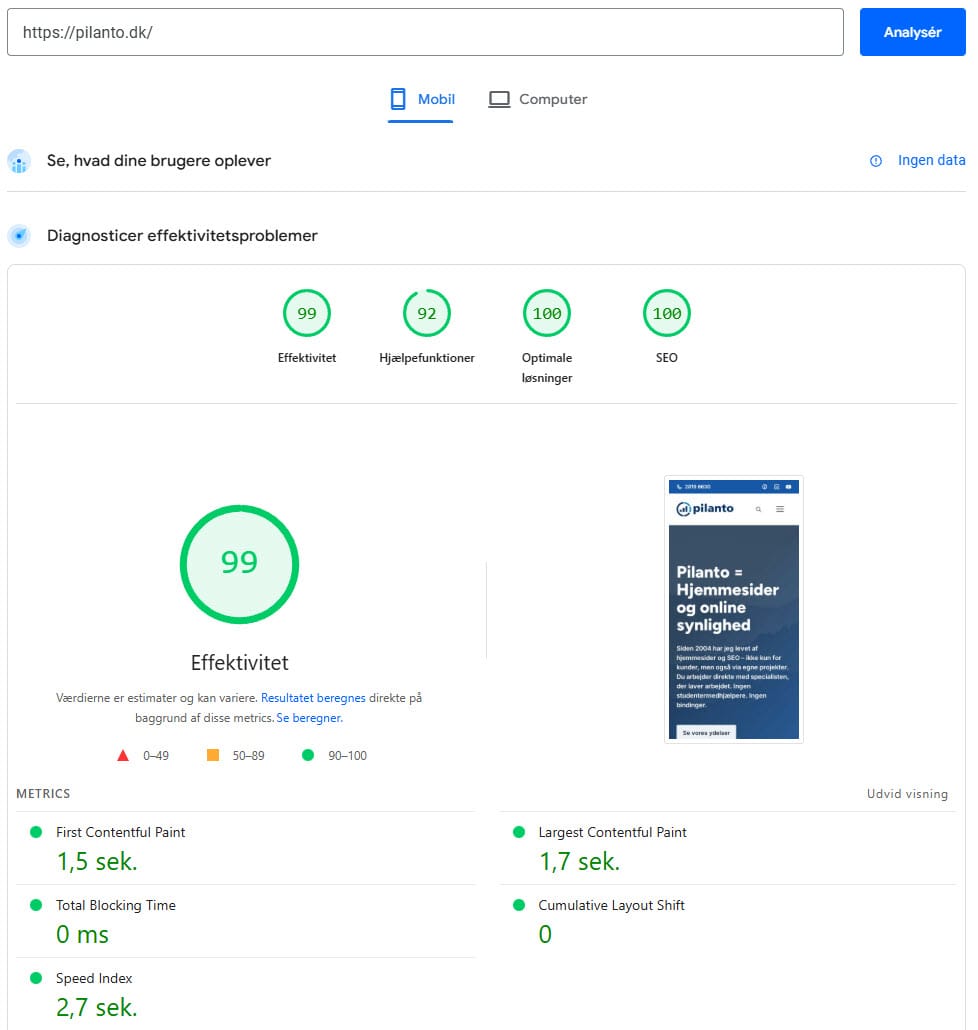Click the user experience icon near Se, hvad dine brugere oplever
The width and height of the screenshot is (978, 1030).
(19, 161)
